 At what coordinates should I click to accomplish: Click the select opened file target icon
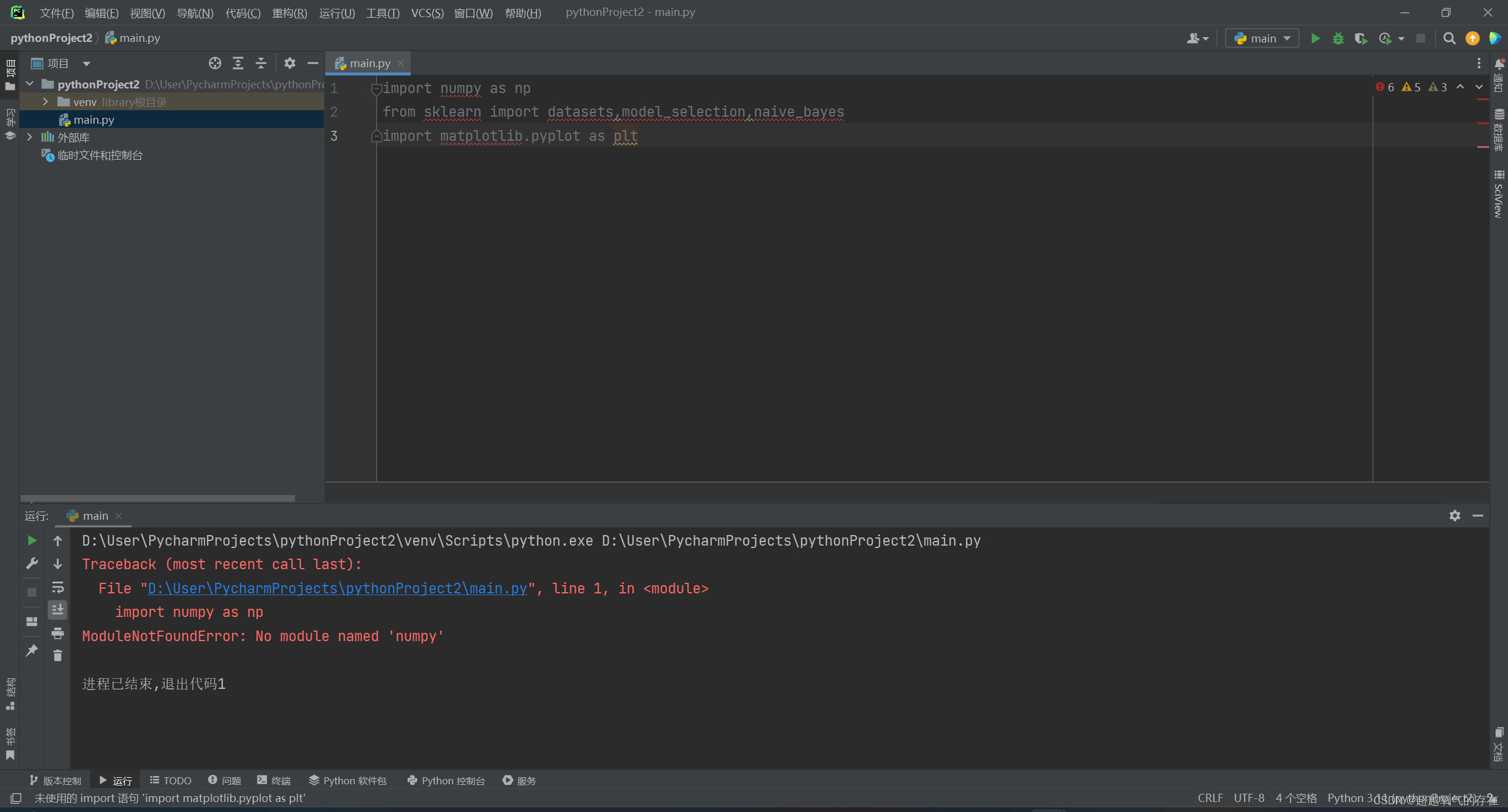click(215, 63)
